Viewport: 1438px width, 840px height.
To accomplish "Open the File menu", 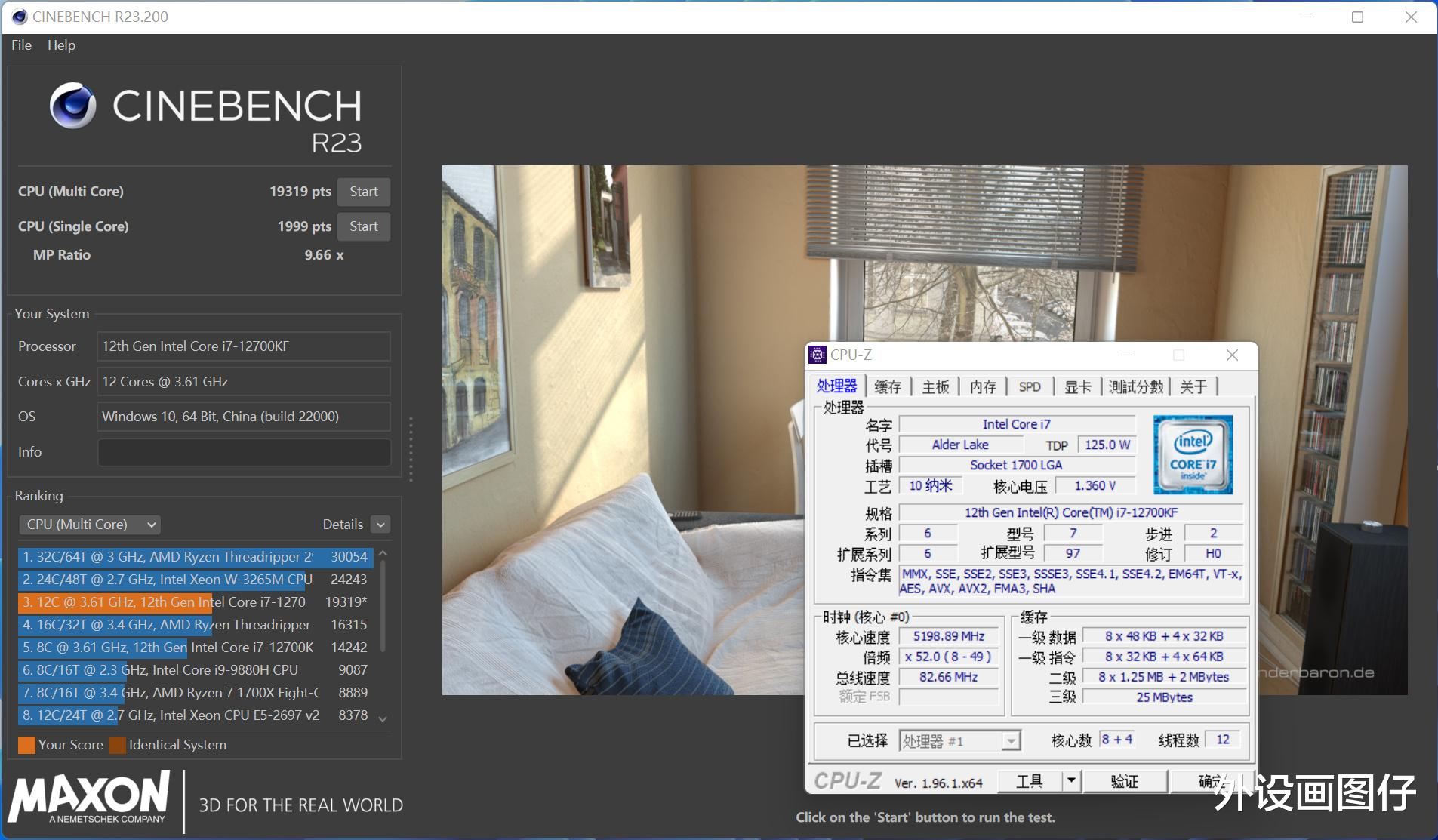I will tap(21, 45).
